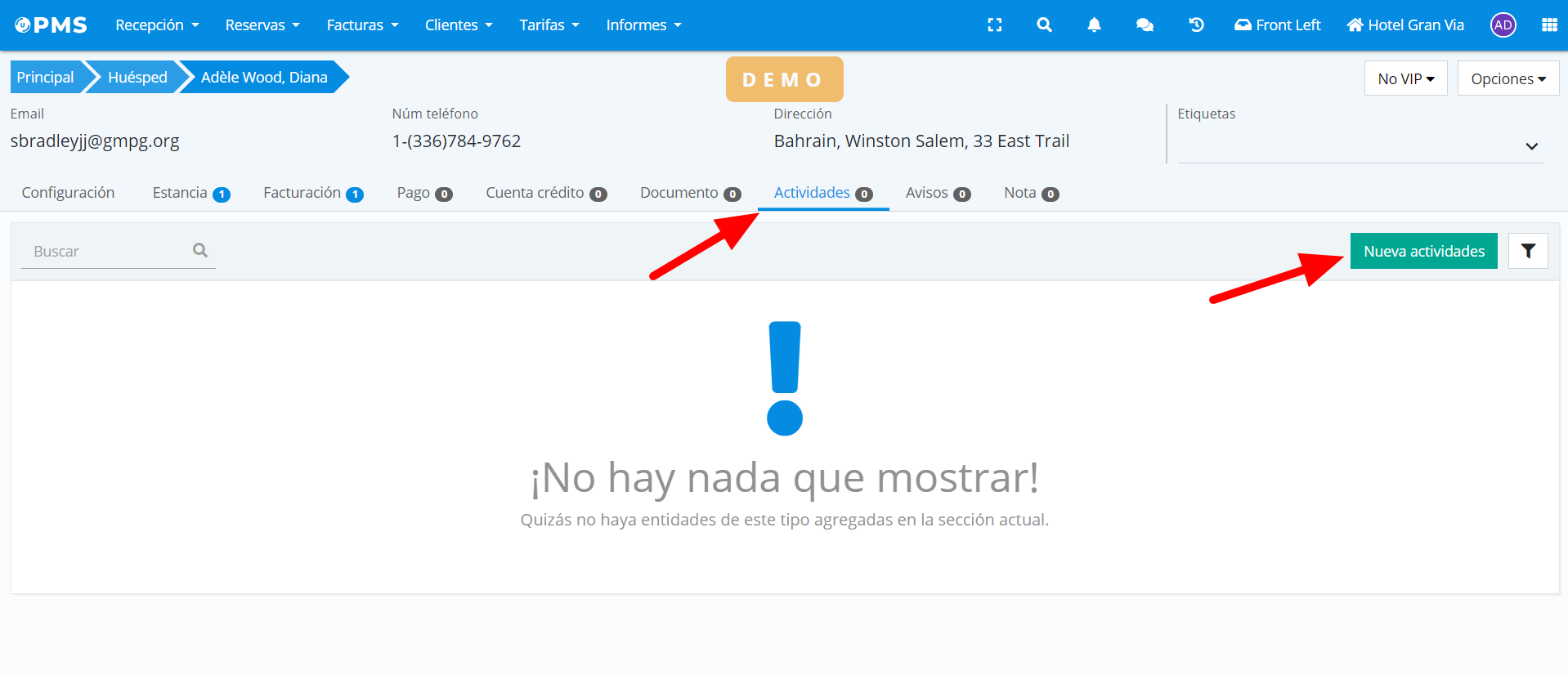The width and height of the screenshot is (1568, 675).
Task: Focus the Buscar search field
Action: pos(110,252)
